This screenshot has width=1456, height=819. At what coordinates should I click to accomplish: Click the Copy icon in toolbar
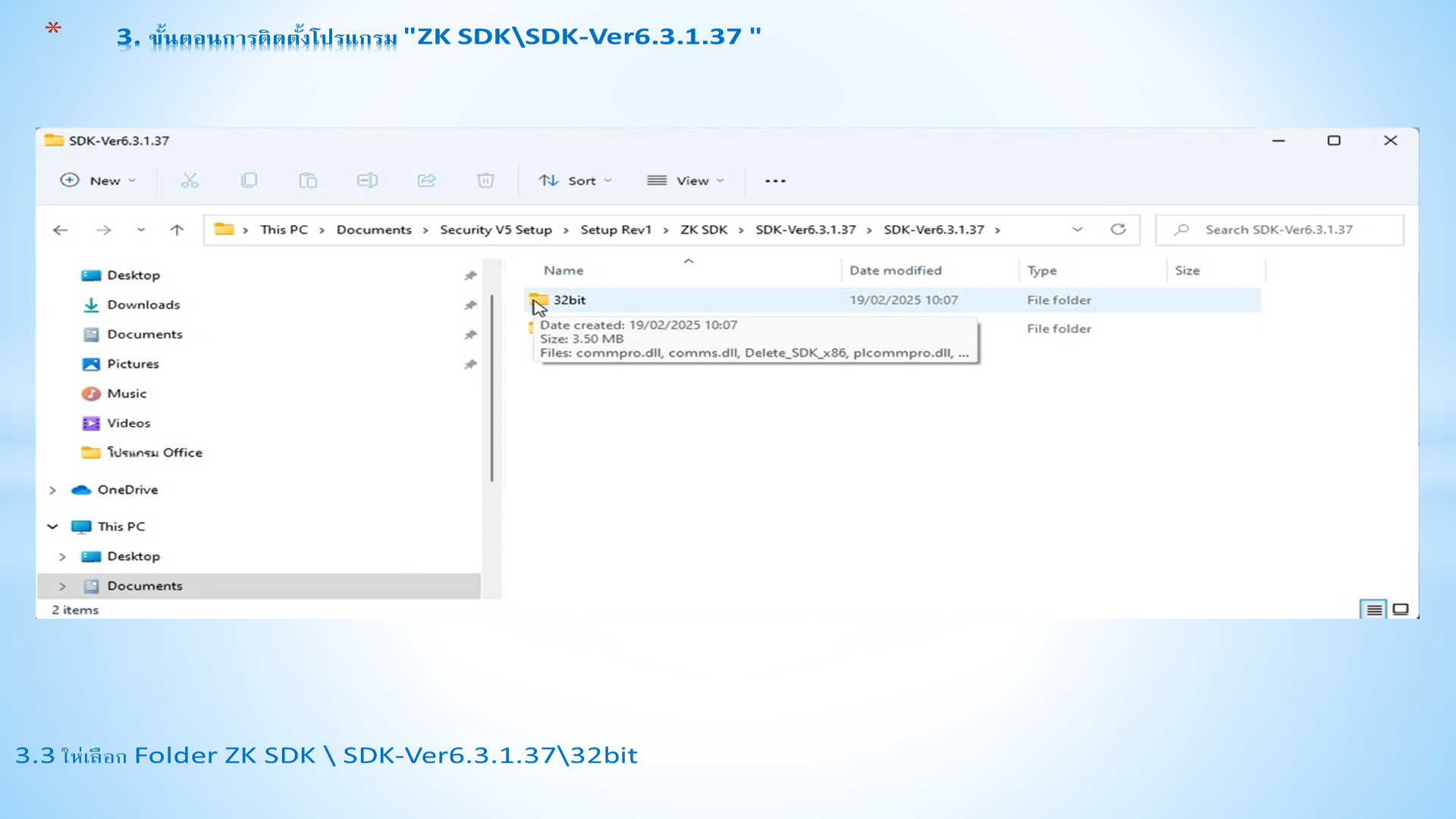(249, 180)
